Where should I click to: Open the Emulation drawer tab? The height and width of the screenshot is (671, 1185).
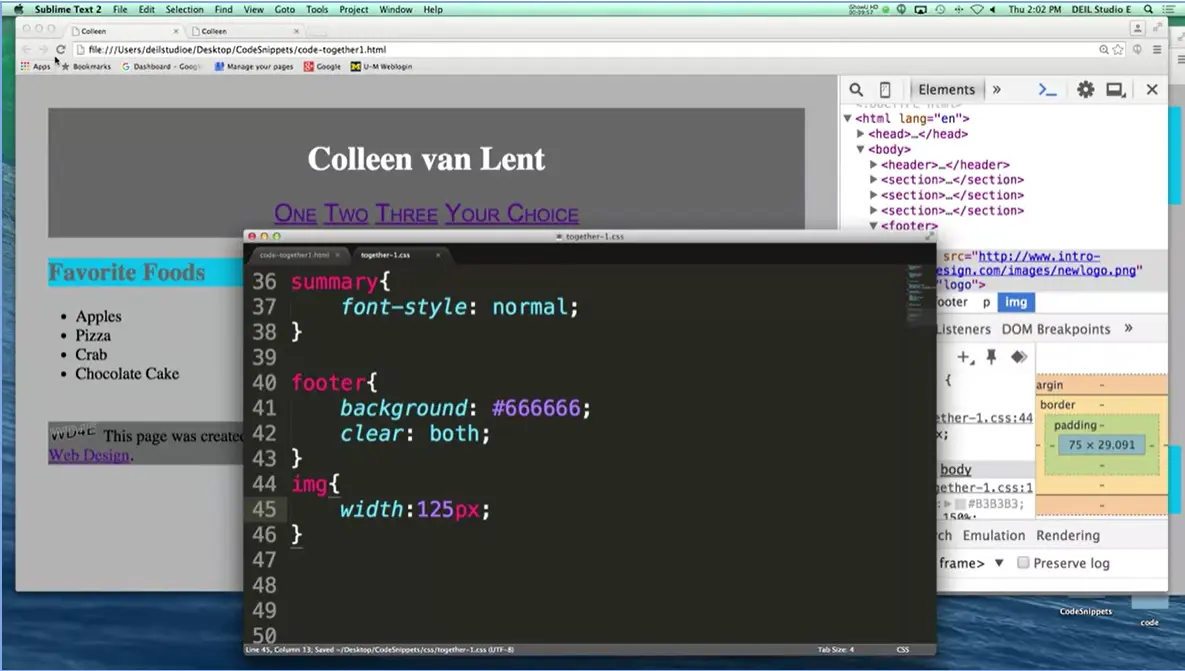click(993, 535)
